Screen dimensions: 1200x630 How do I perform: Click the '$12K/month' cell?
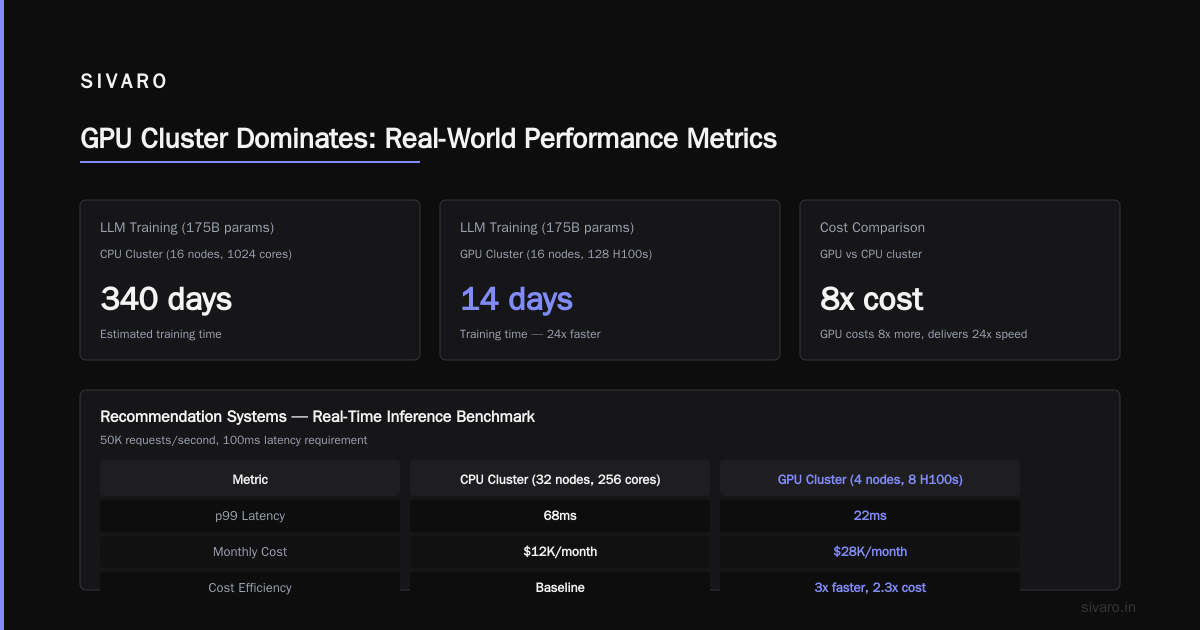pyautogui.click(x=560, y=551)
